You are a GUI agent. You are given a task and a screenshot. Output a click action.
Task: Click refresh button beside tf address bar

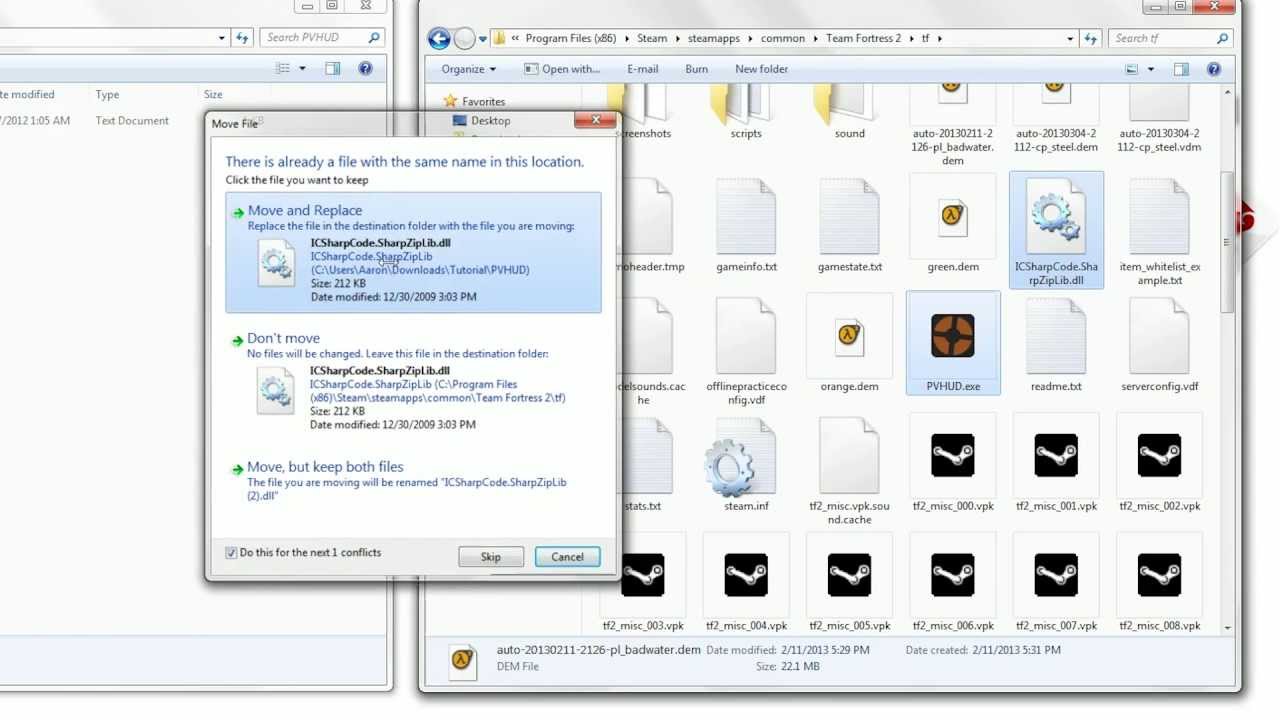1091,38
